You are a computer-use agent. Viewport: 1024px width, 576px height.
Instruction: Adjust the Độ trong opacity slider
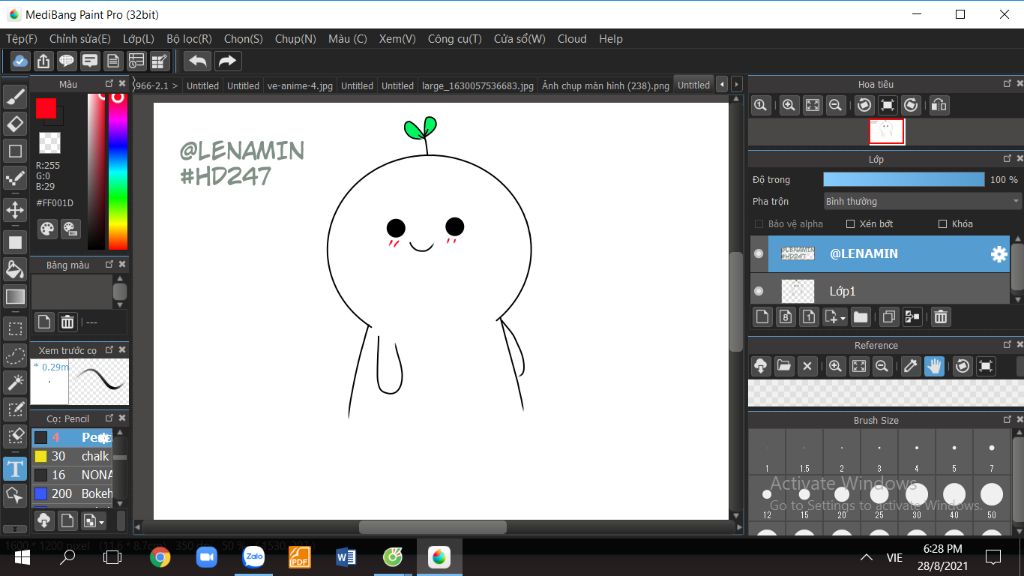coord(903,180)
